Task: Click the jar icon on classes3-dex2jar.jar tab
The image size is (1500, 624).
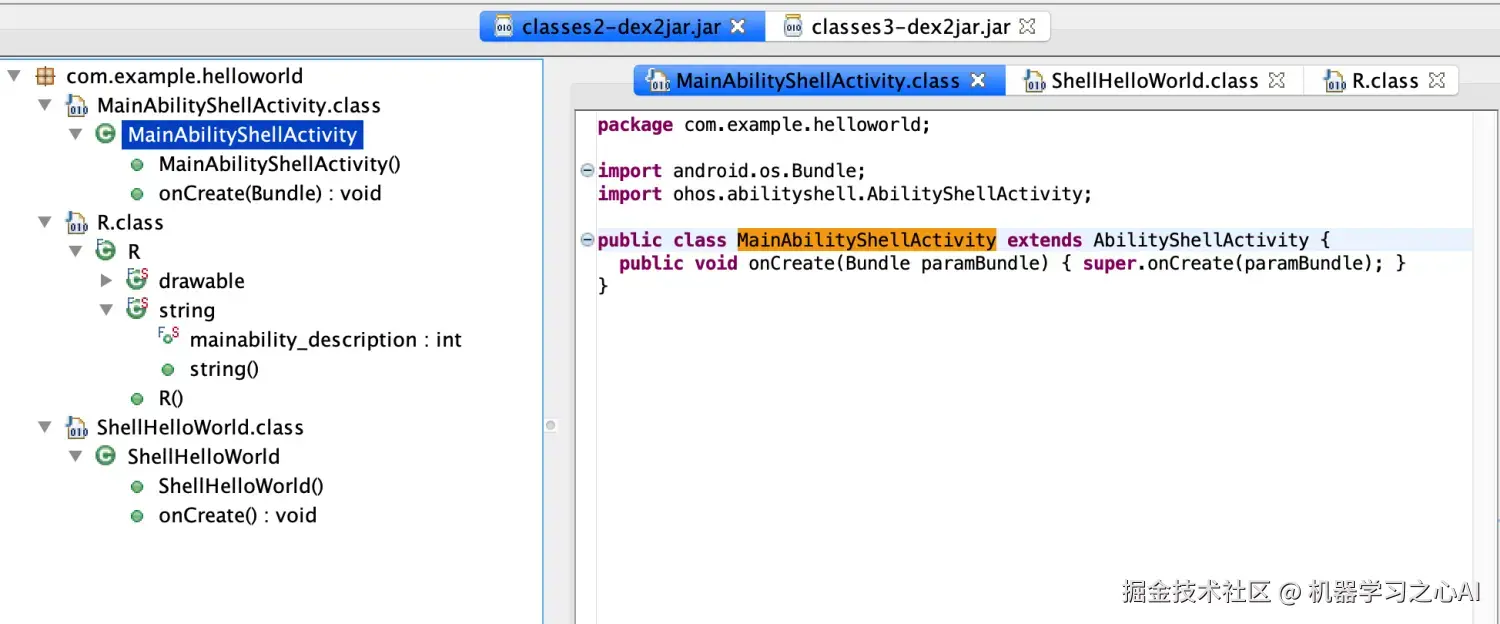Action: click(793, 27)
